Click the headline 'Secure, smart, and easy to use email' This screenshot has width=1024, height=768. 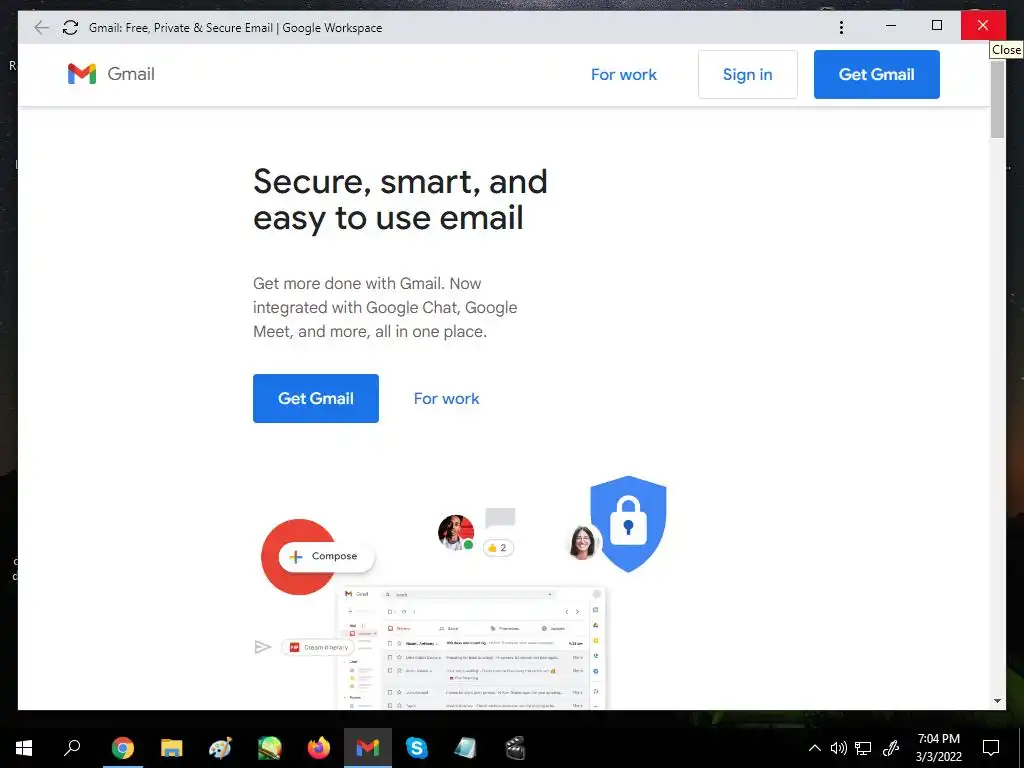[x=400, y=200]
